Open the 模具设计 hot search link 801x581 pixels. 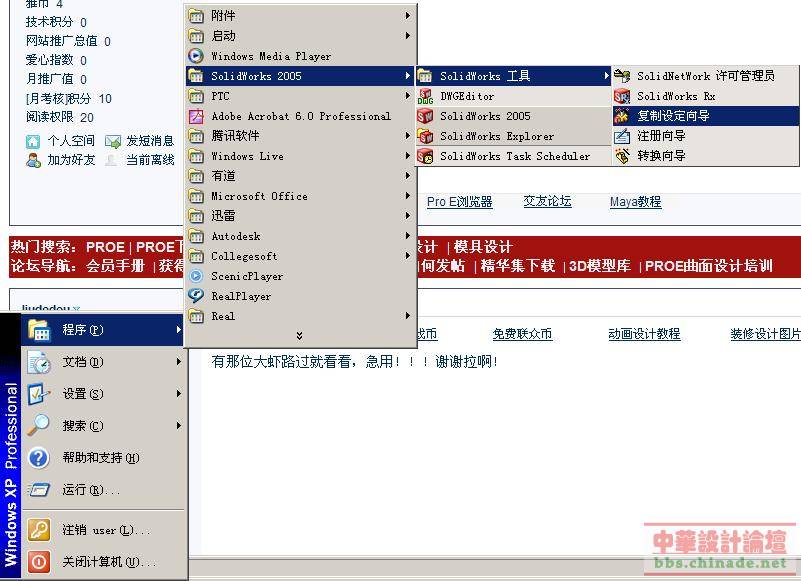point(483,247)
